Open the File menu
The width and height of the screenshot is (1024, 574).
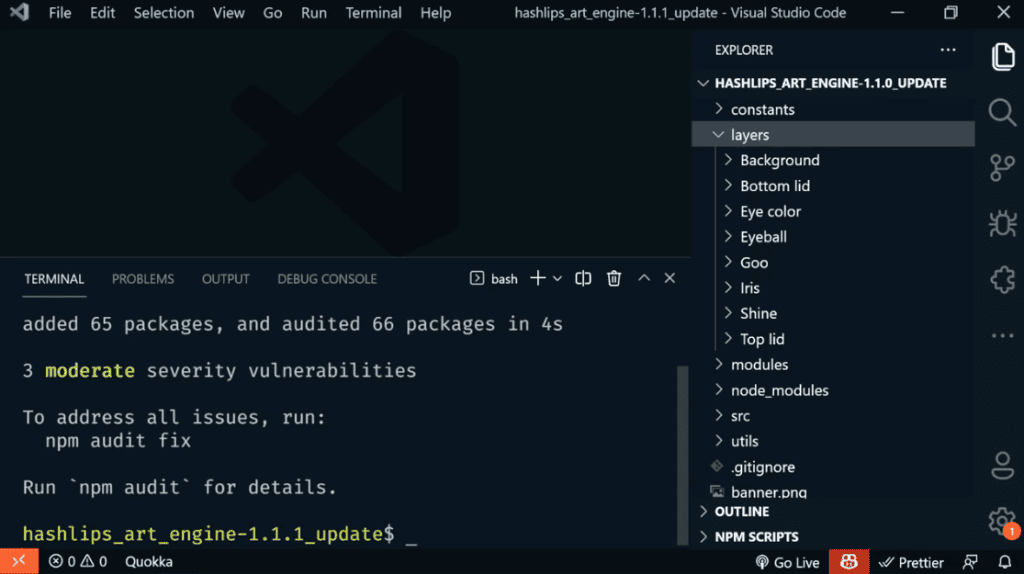tap(59, 12)
